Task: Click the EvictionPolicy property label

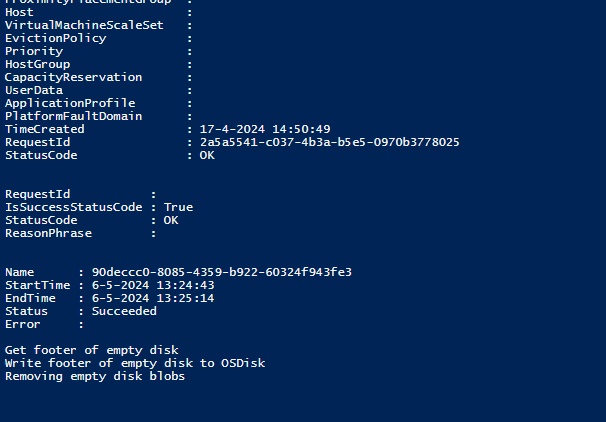Action: pos(55,38)
